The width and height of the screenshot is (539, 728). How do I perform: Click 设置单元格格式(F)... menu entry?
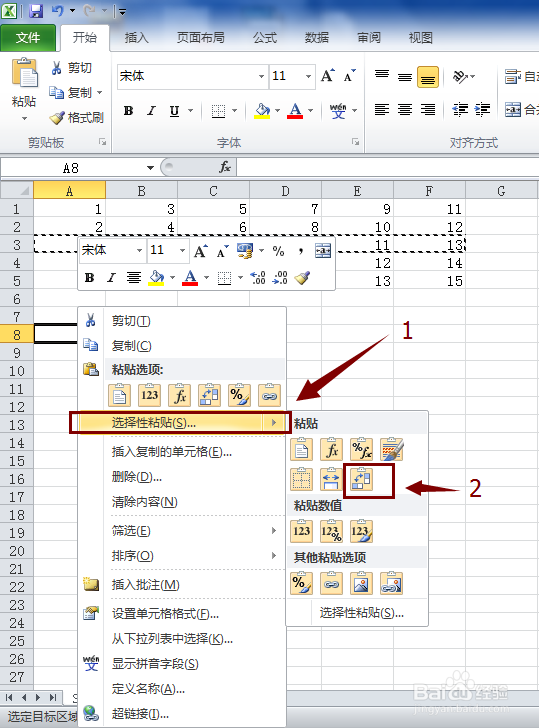(x=182, y=614)
